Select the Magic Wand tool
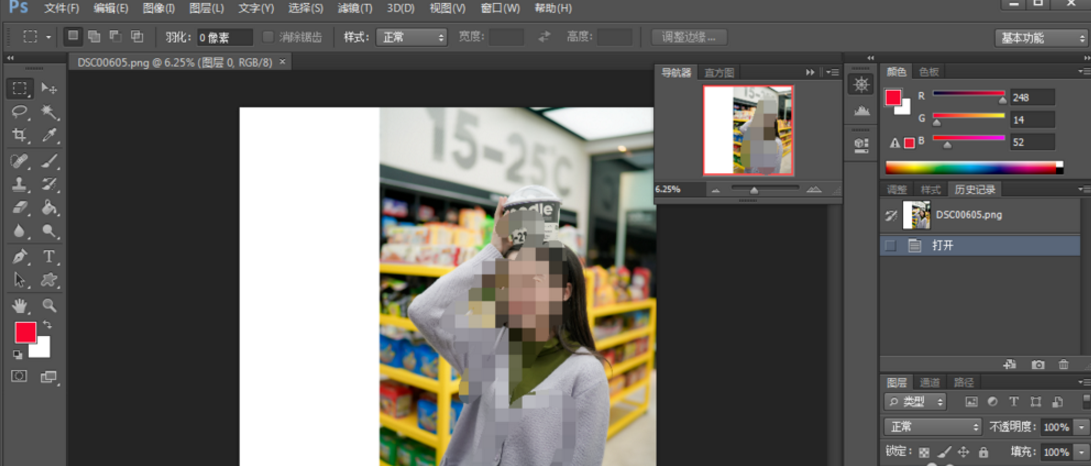Screen dimensions: 1091x466 49,112
